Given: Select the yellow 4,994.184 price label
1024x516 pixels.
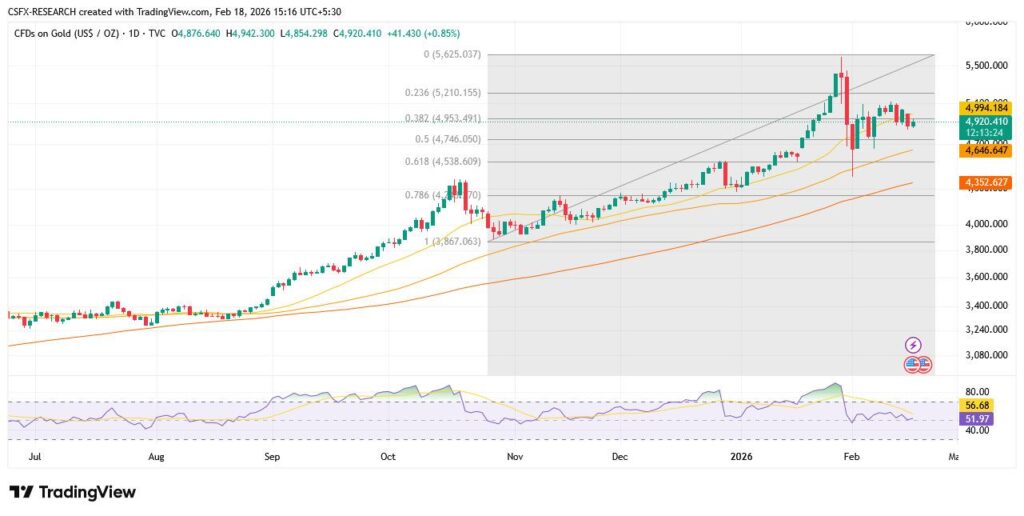Looking at the screenshot, I should (x=985, y=108).
